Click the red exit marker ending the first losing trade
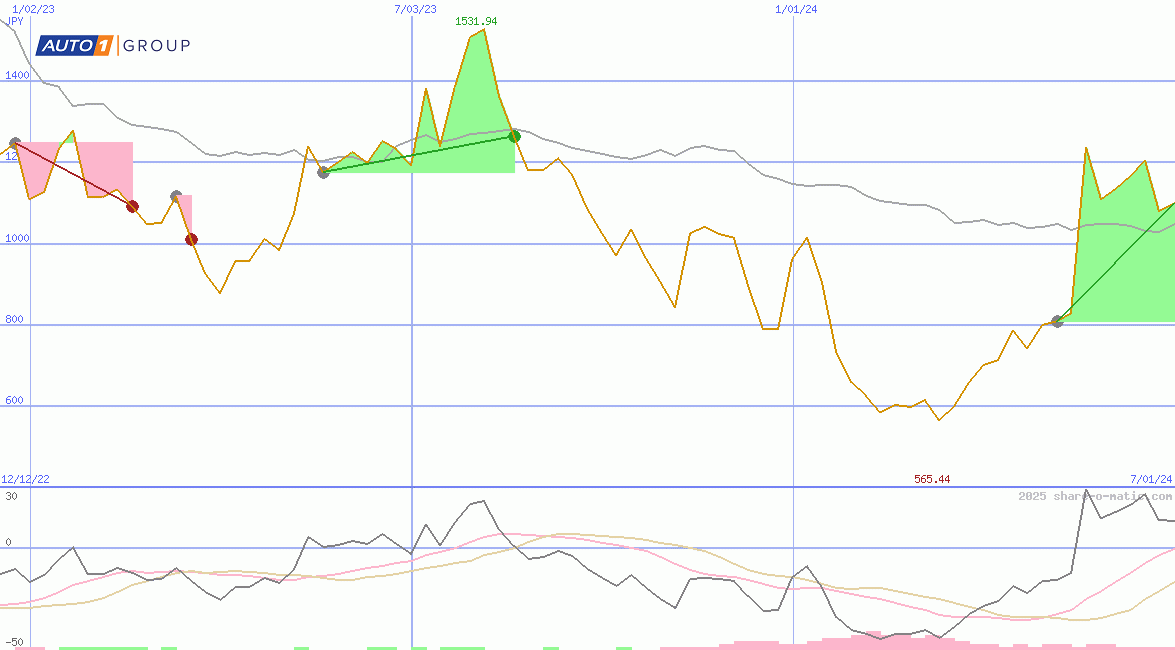Viewport: 1175px width, 650px height. 132,206
